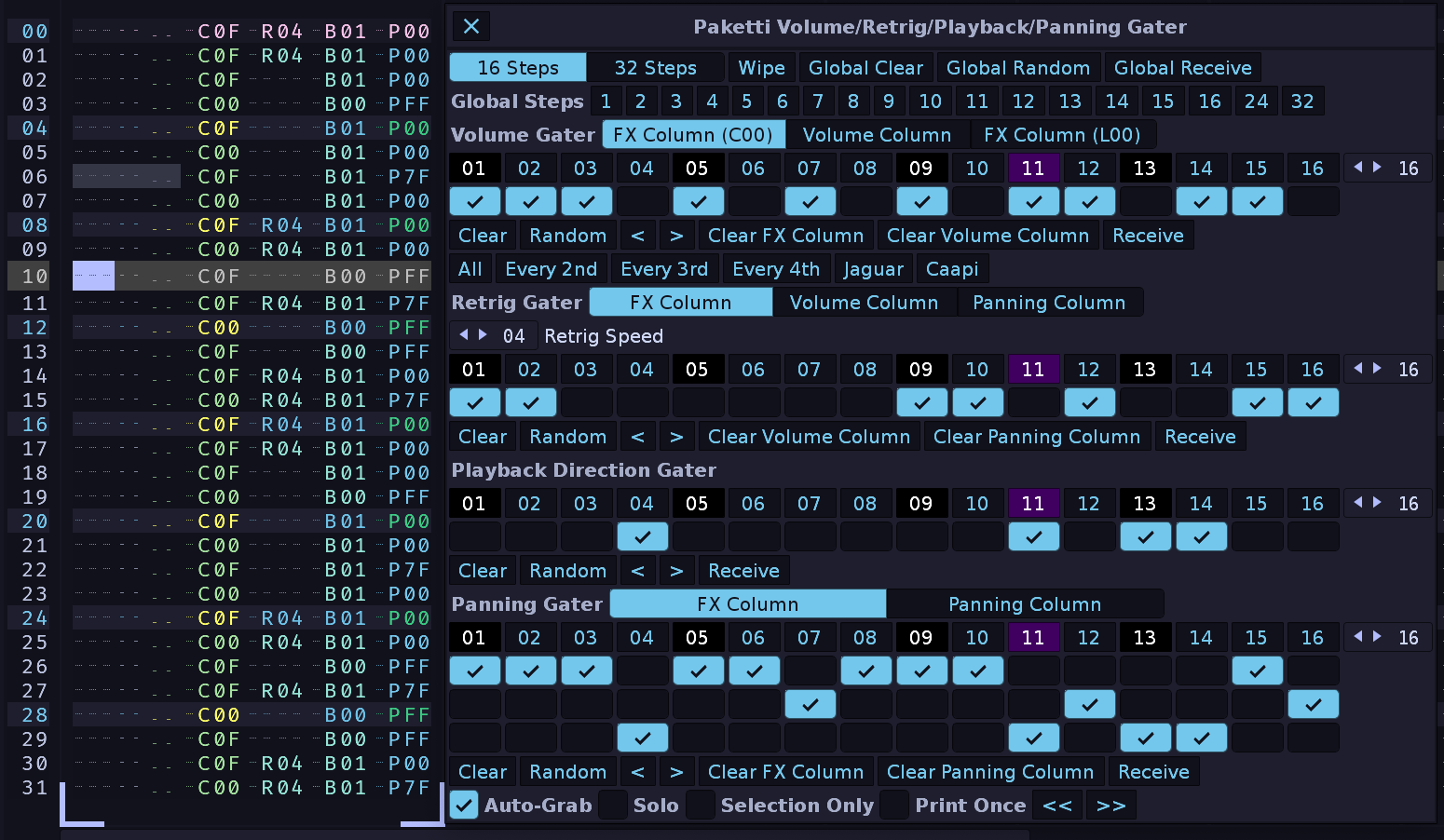Select Panning Gater FX Column mode

click(748, 604)
